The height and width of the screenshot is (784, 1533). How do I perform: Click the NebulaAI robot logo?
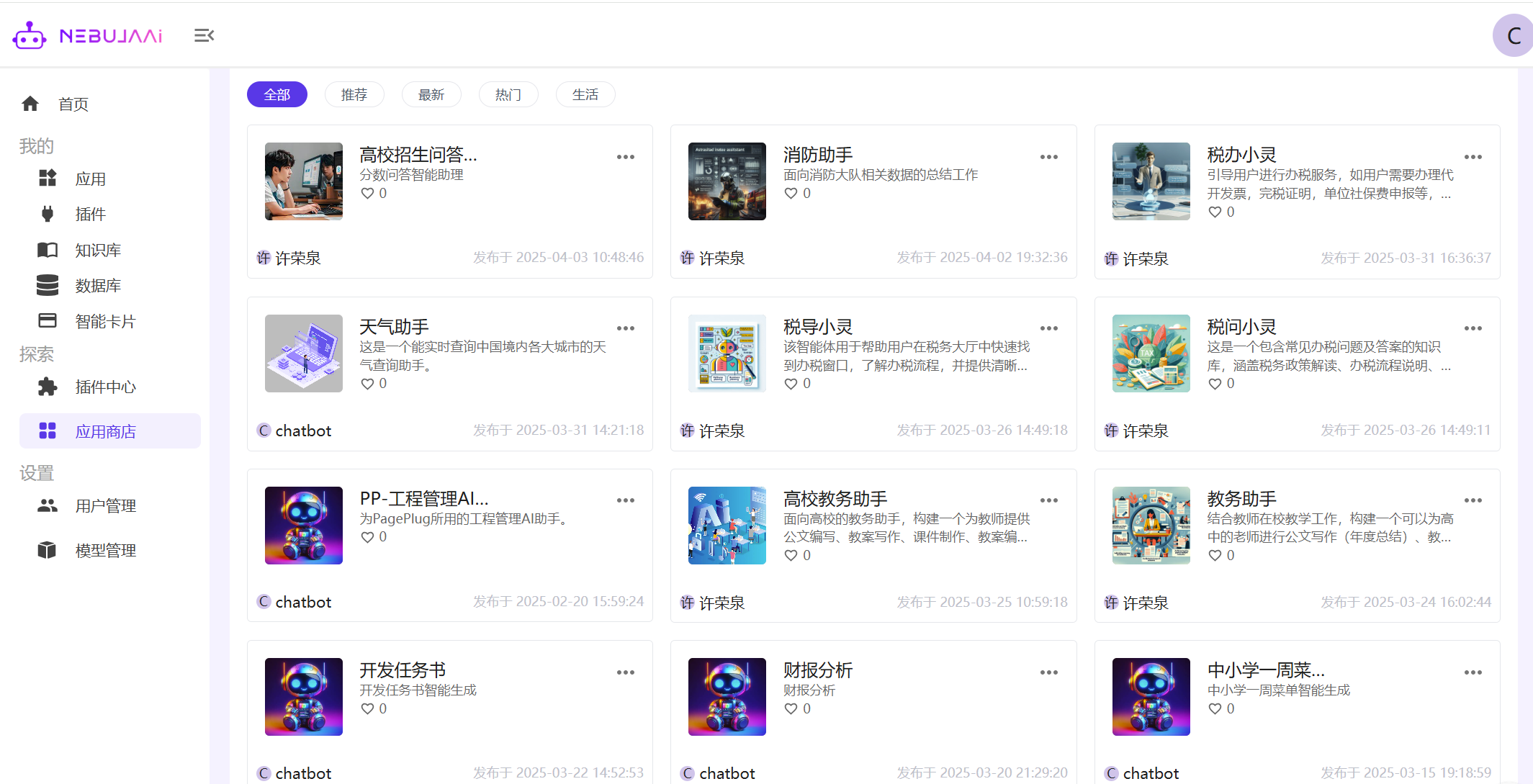tap(30, 35)
